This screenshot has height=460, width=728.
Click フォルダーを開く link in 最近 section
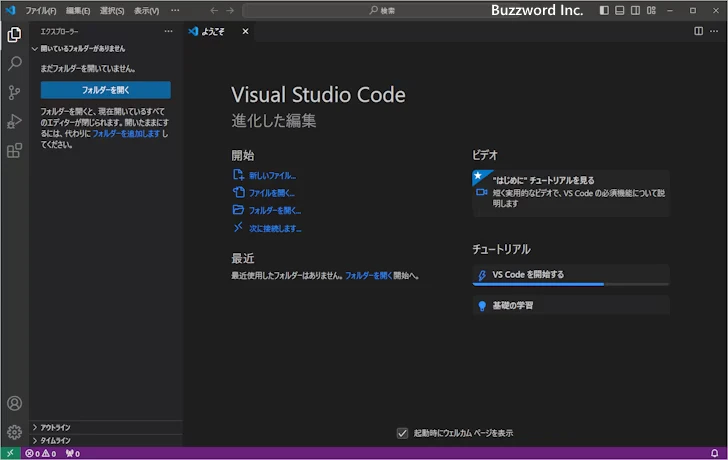[369, 276]
